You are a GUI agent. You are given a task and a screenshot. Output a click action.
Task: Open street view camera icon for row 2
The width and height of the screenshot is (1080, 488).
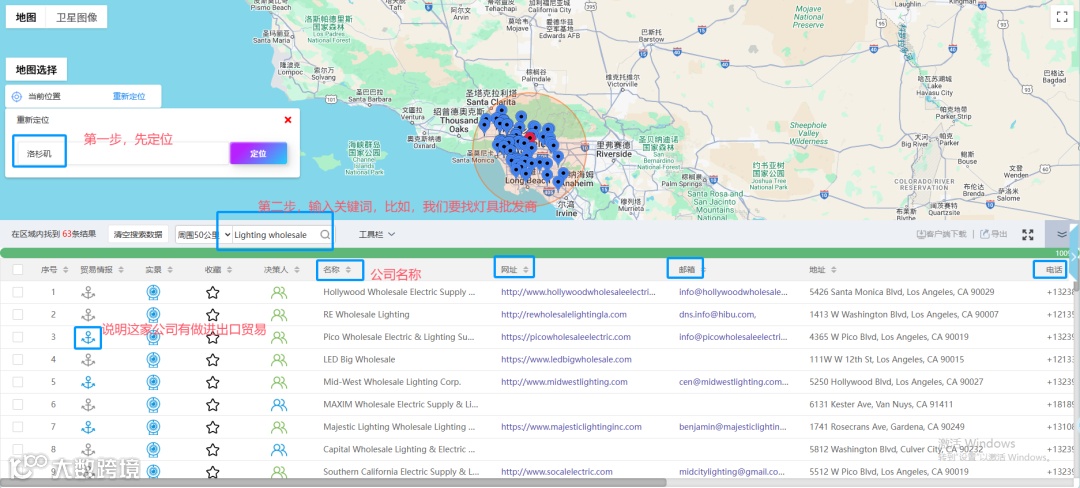[154, 315]
